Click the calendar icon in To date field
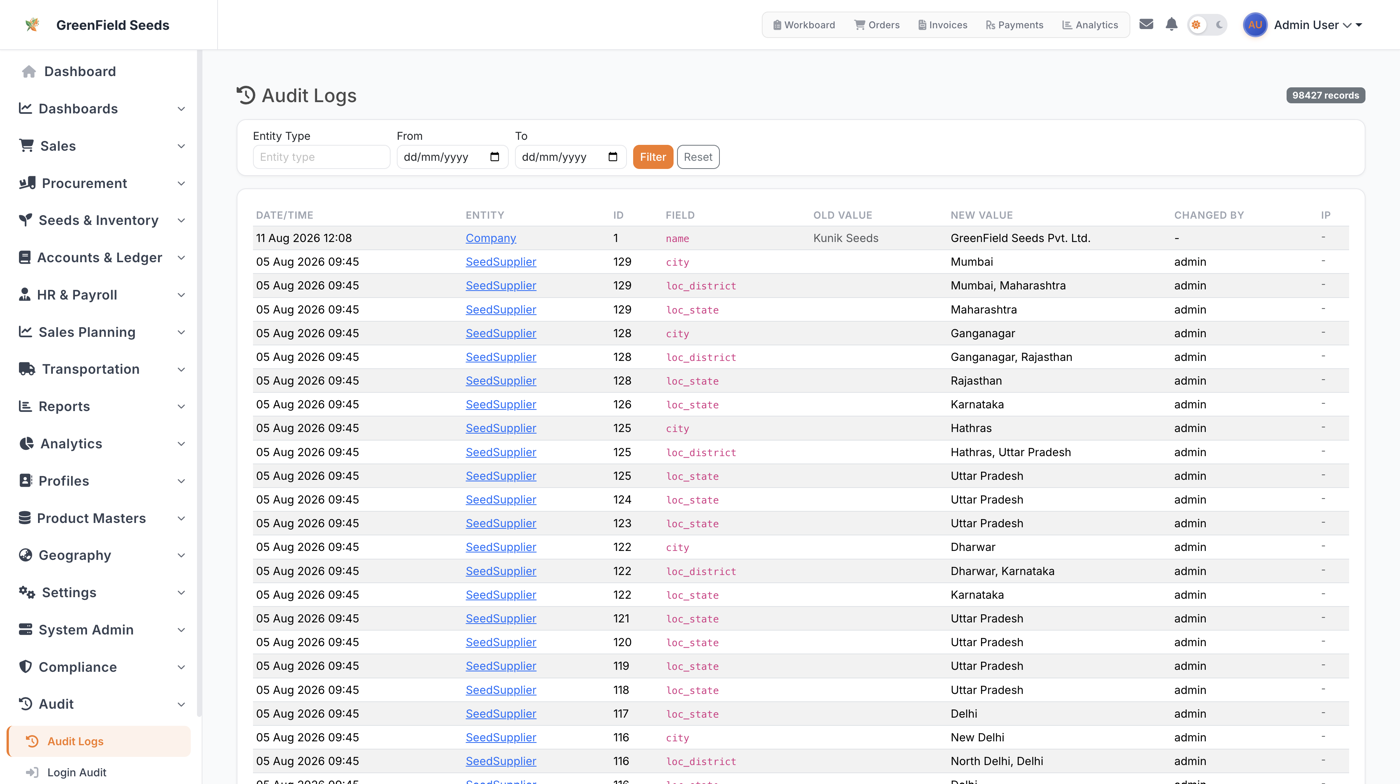Viewport: 1400px width, 784px height. click(x=613, y=157)
